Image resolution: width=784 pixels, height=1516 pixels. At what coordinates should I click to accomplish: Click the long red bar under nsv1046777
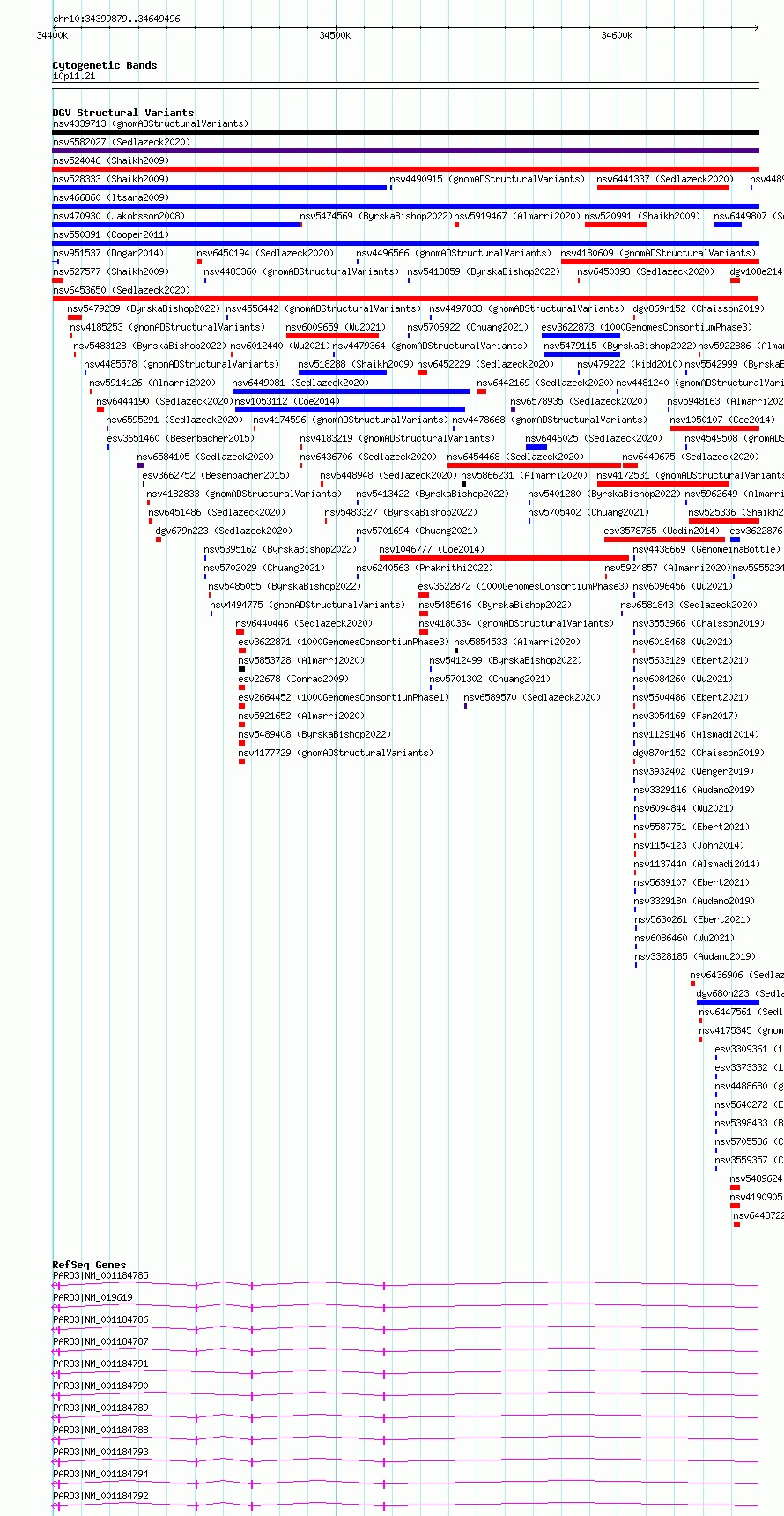(504, 558)
